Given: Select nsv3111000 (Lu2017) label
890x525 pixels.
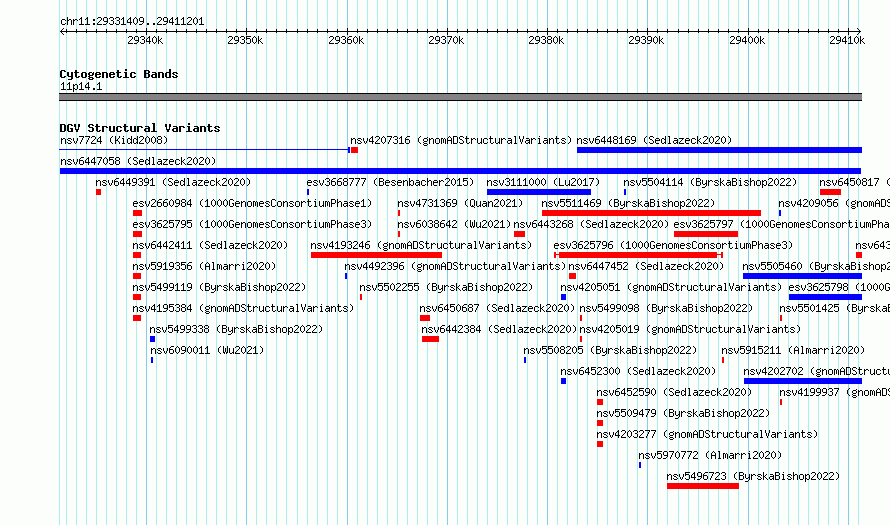Looking at the screenshot, I should (543, 182).
